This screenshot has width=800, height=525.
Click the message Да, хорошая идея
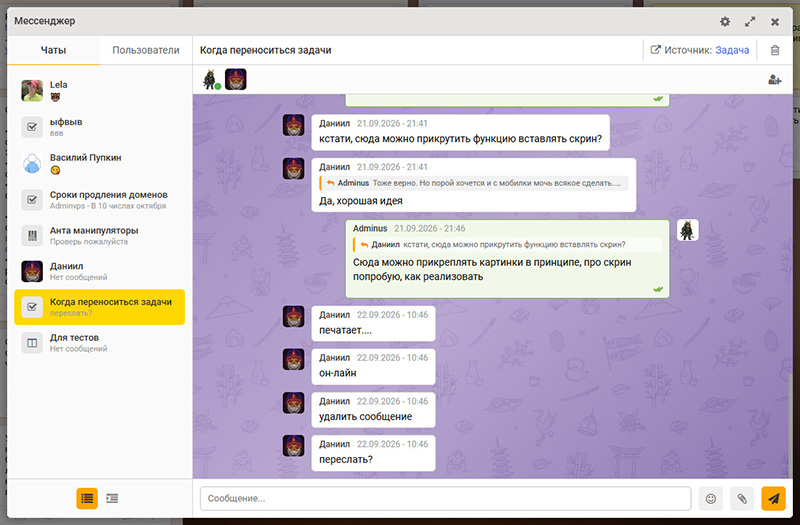point(473,185)
